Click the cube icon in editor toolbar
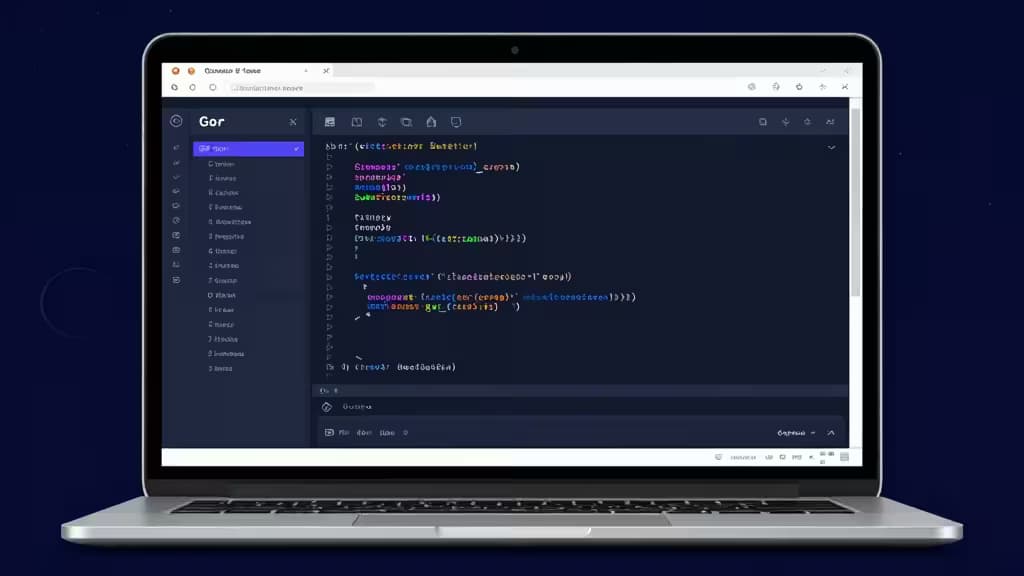 382,121
